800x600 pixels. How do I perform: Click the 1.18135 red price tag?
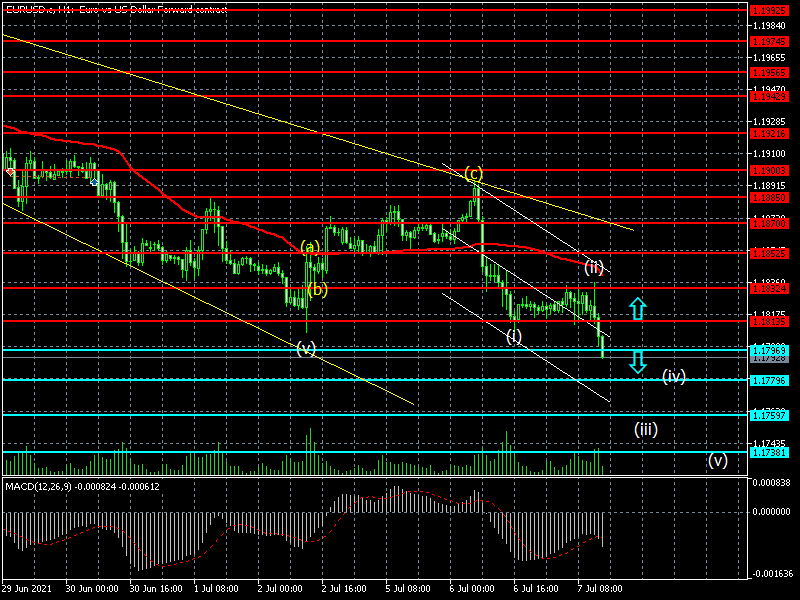point(769,321)
